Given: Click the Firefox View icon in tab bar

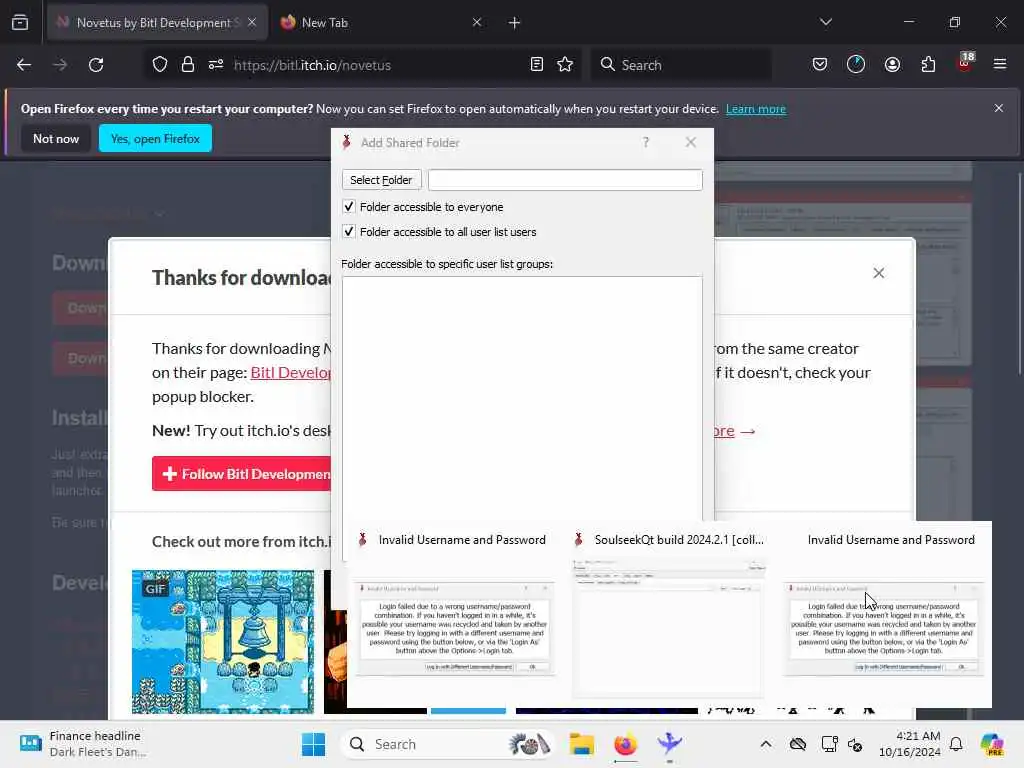Looking at the screenshot, I should coord(20,22).
